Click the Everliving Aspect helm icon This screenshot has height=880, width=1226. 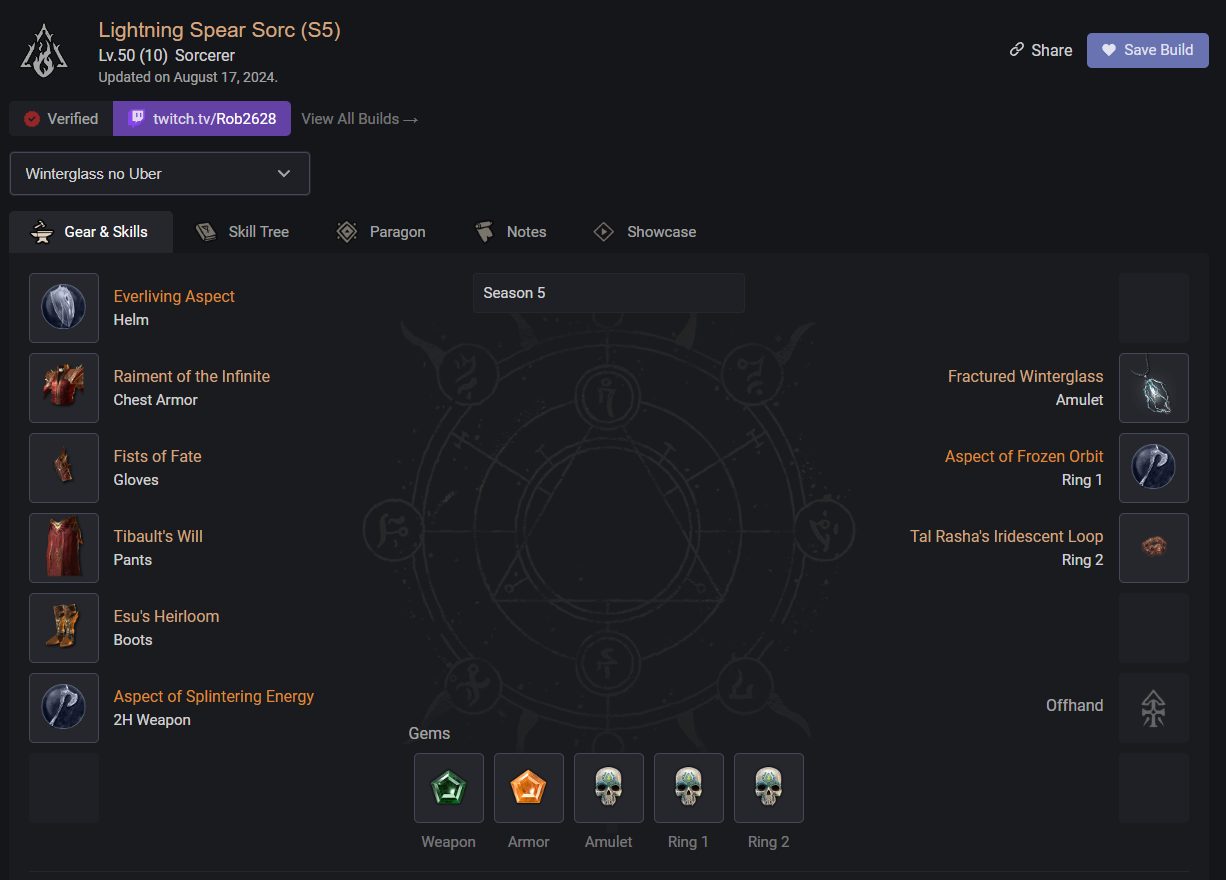[64, 308]
